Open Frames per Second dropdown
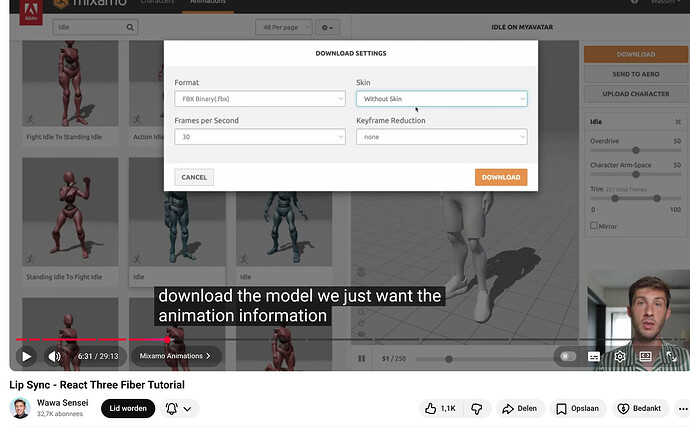This screenshot has width=690, height=427. pos(259,137)
